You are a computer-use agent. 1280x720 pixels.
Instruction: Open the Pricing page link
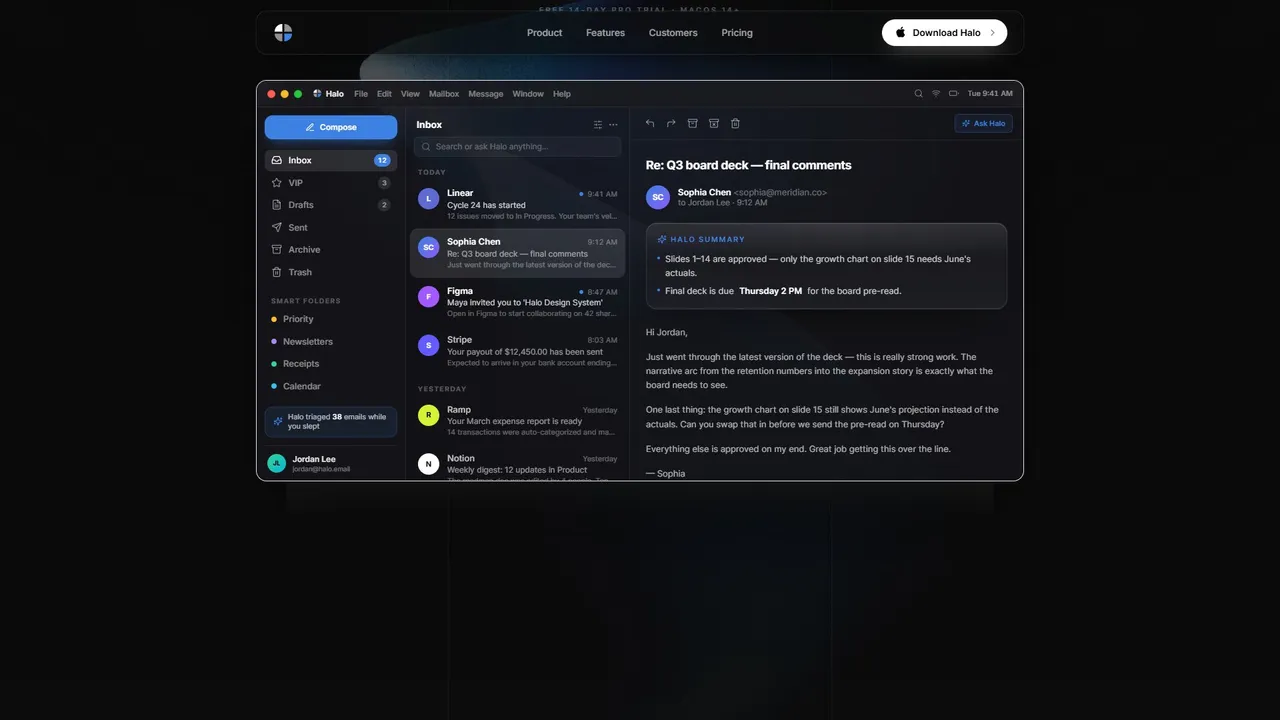tap(737, 33)
